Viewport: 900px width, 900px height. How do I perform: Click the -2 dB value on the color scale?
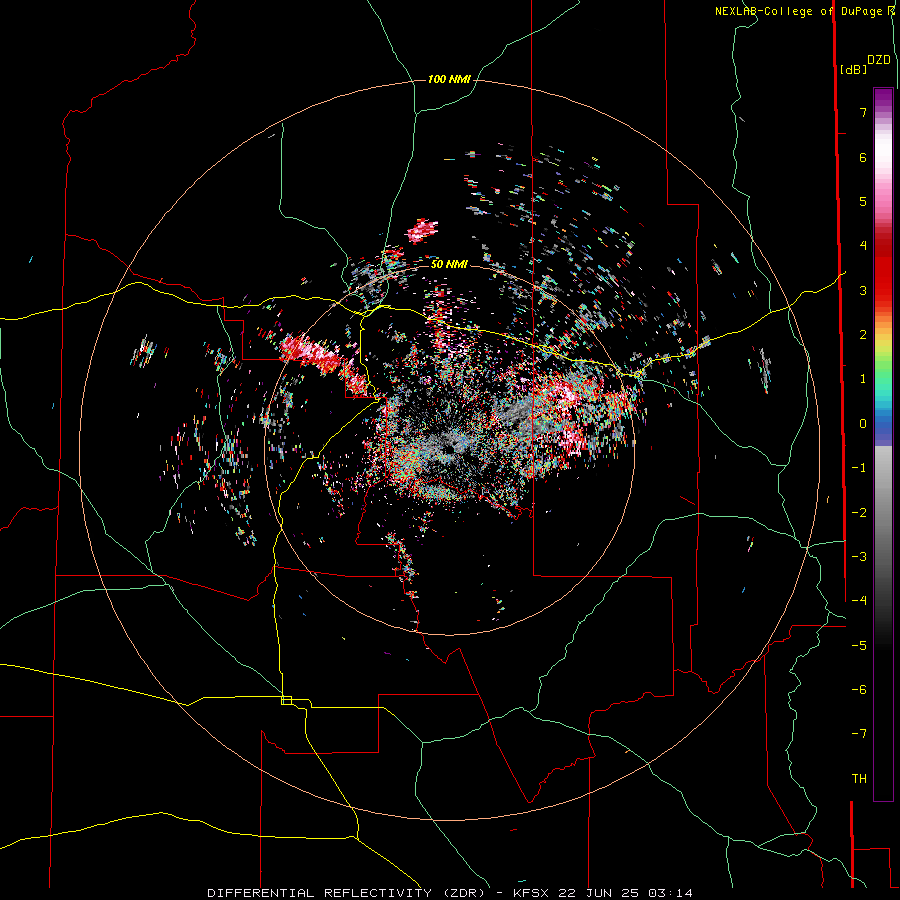tap(859, 513)
